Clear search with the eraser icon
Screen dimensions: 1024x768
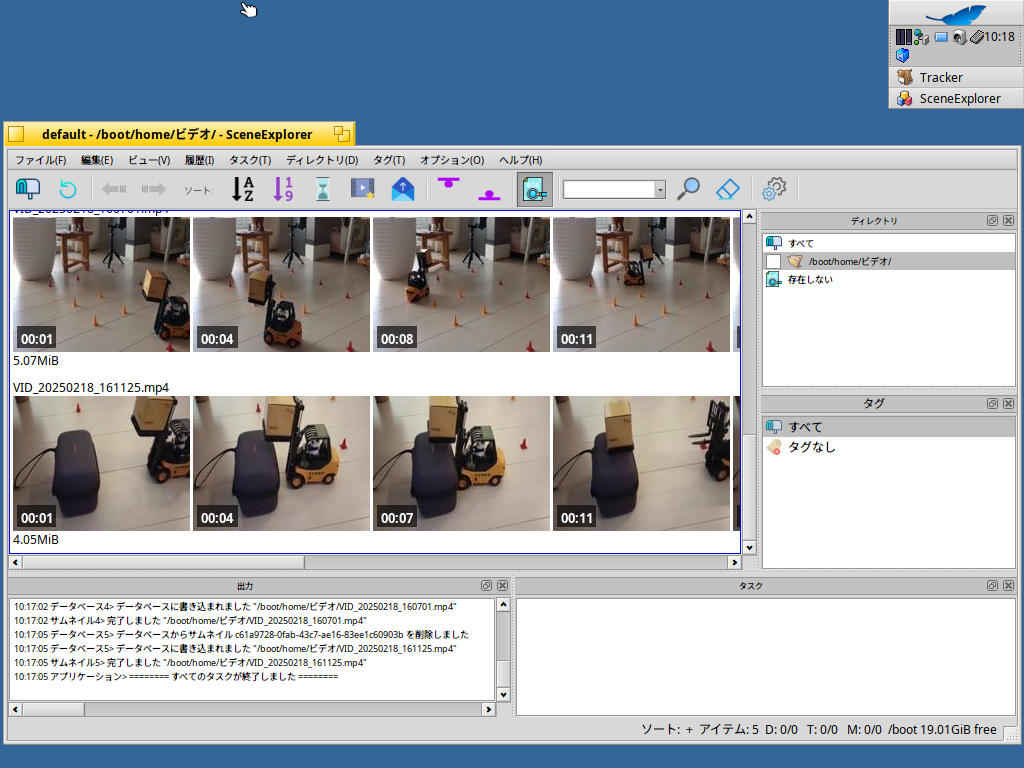pos(728,189)
